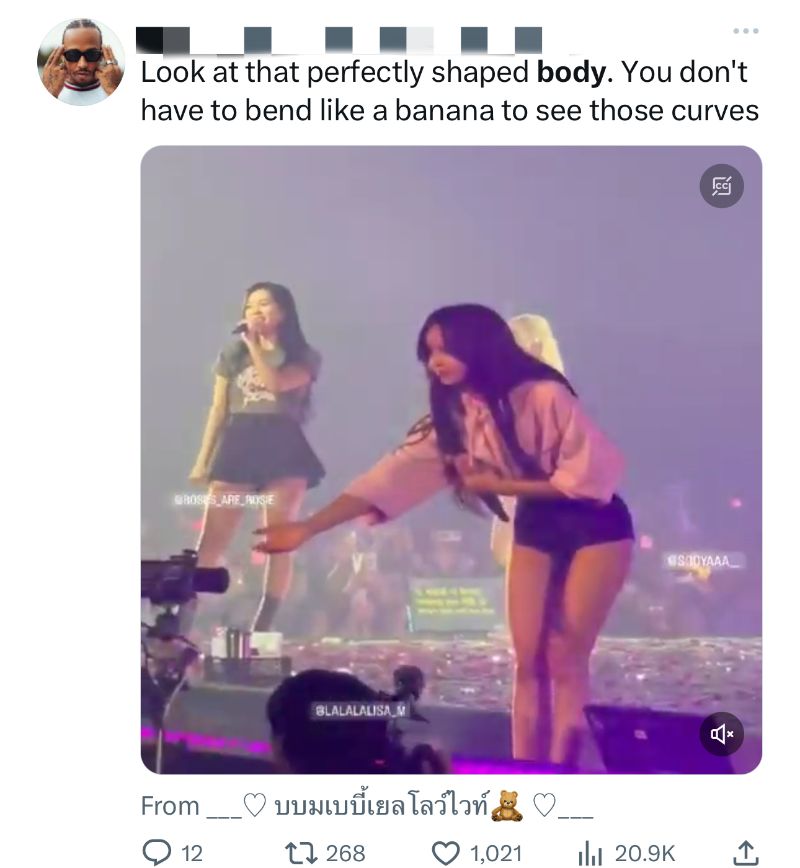800x868 pixels.
Task: Open the tweet author's profile picture
Action: point(81,62)
